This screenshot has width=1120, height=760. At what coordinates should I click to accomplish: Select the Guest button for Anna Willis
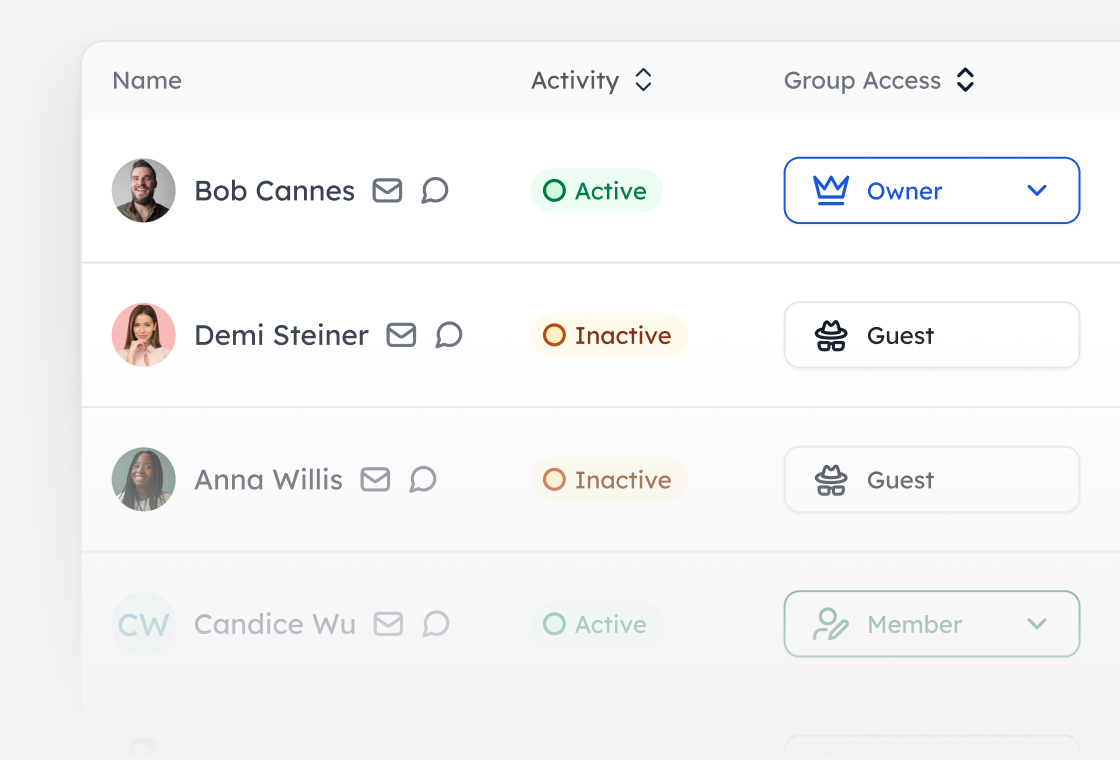point(931,479)
